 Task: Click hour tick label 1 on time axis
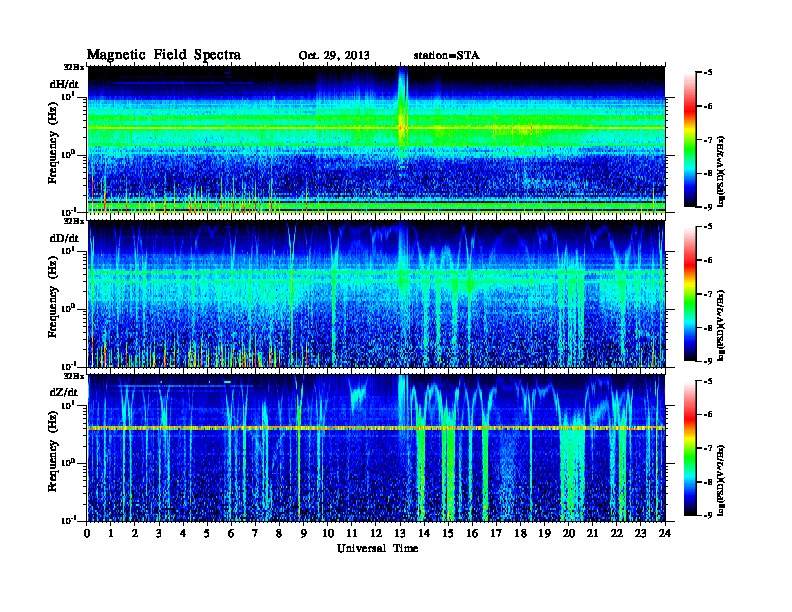[111, 533]
